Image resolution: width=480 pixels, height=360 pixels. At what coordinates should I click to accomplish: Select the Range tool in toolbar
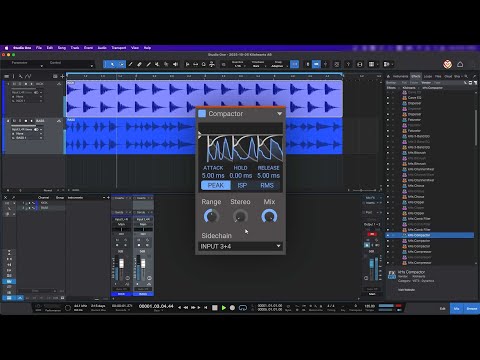121,64
